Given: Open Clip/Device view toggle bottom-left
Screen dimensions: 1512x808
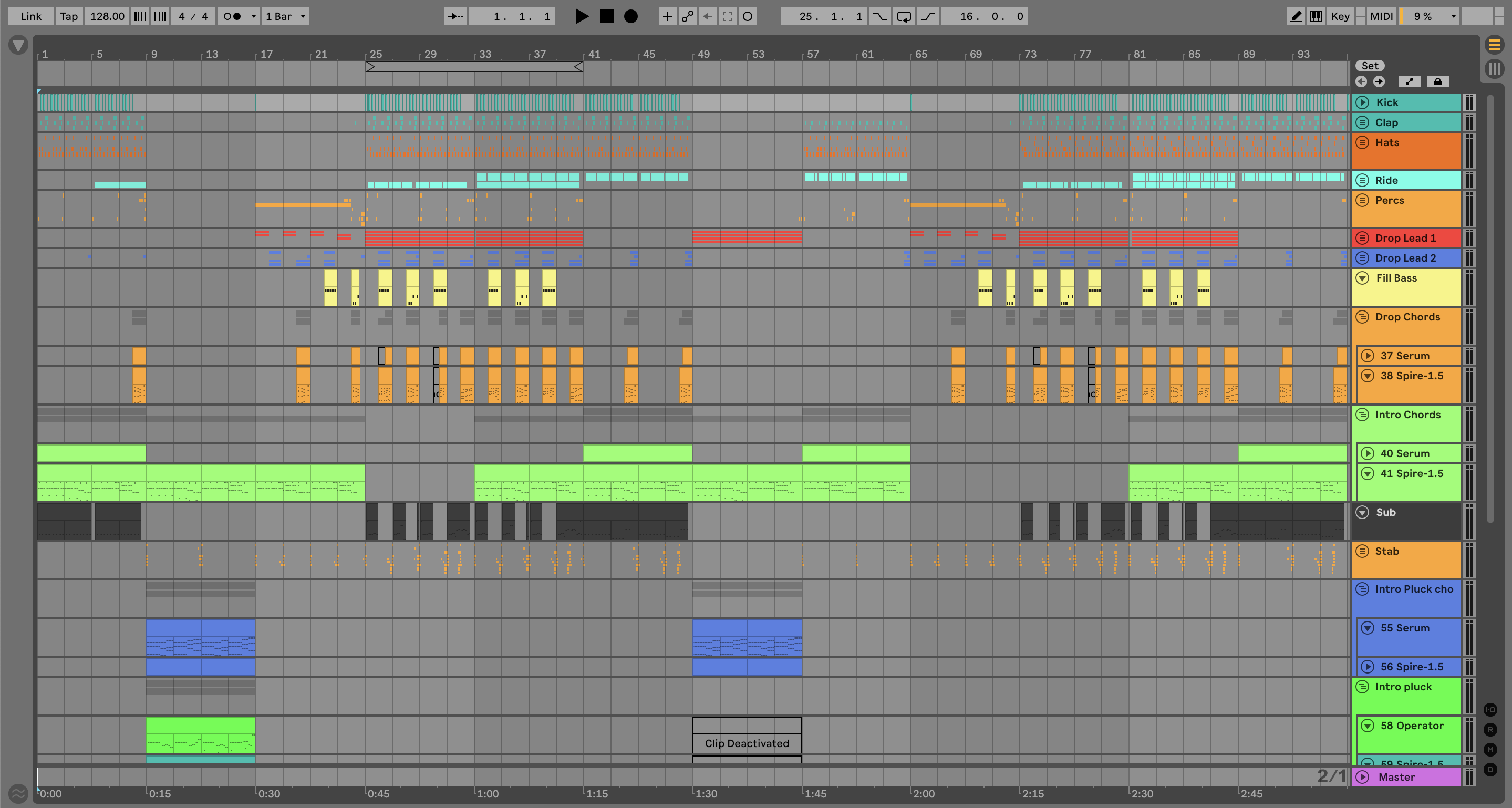Looking at the screenshot, I should 18,794.
